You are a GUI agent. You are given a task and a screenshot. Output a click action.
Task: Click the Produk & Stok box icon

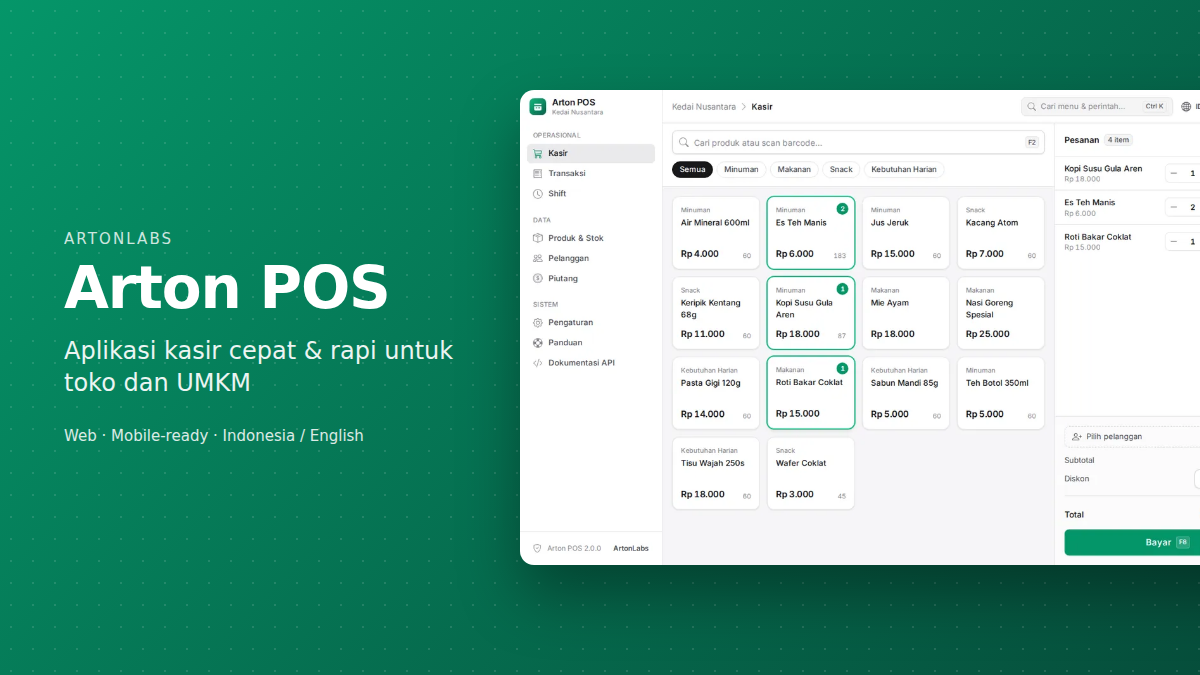[538, 238]
